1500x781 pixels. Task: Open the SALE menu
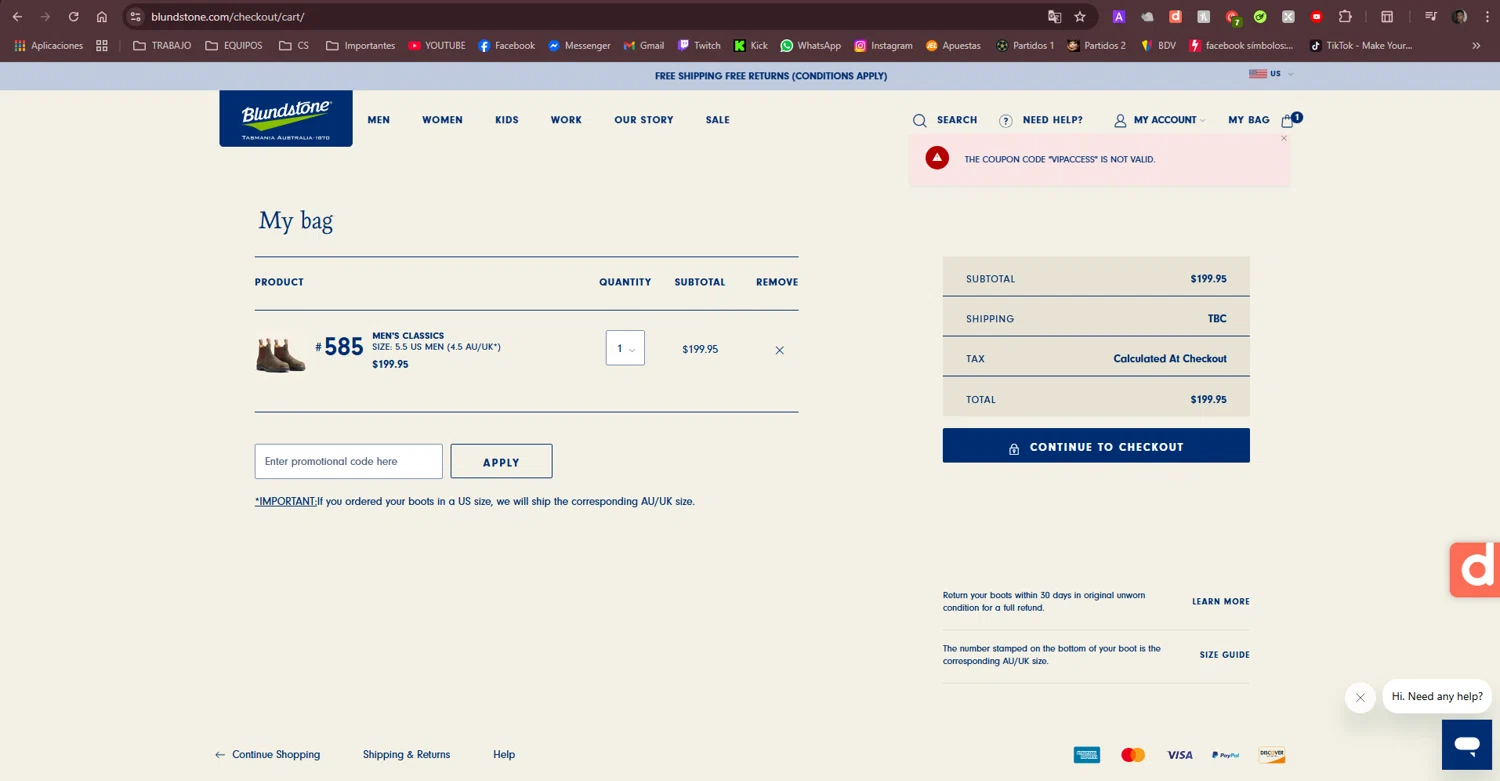pos(717,120)
